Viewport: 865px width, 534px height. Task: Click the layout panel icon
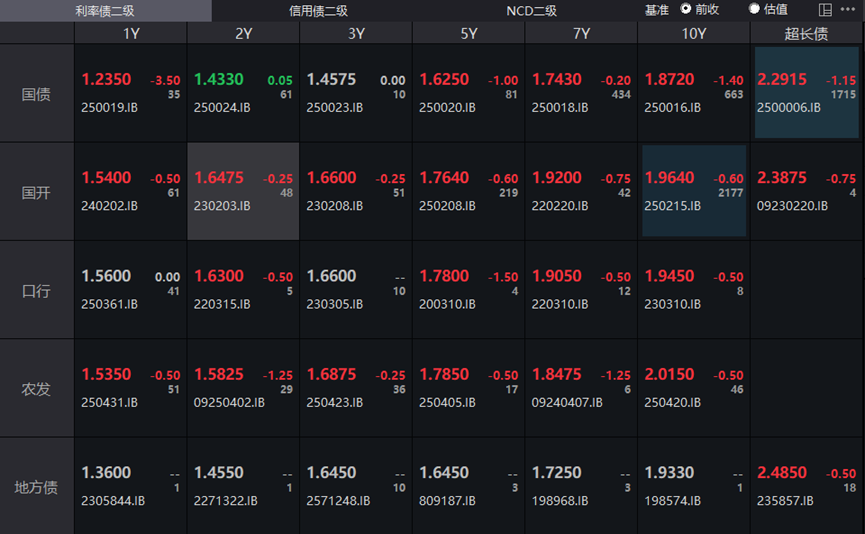(x=825, y=10)
